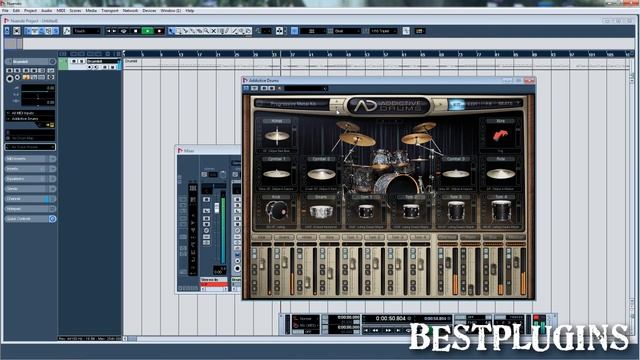
Task: Click the Kick drum image in Addictive Drums
Action: [x=276, y=211]
